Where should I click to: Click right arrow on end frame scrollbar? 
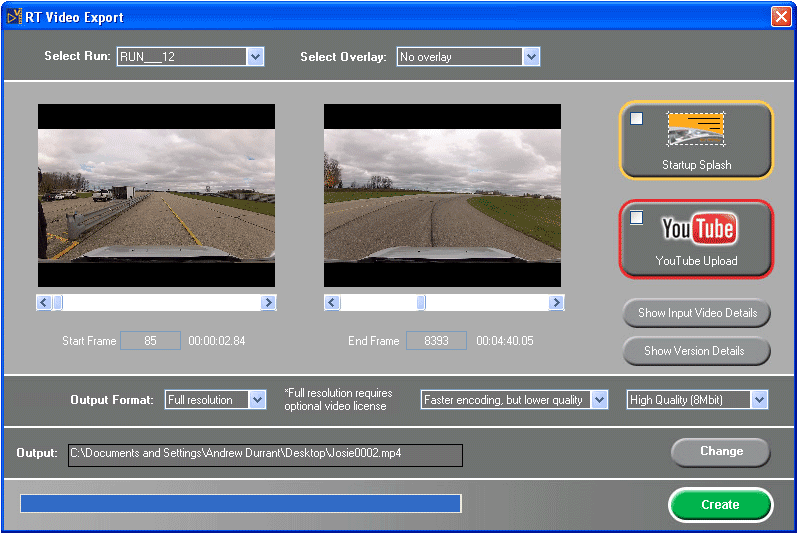tap(555, 302)
